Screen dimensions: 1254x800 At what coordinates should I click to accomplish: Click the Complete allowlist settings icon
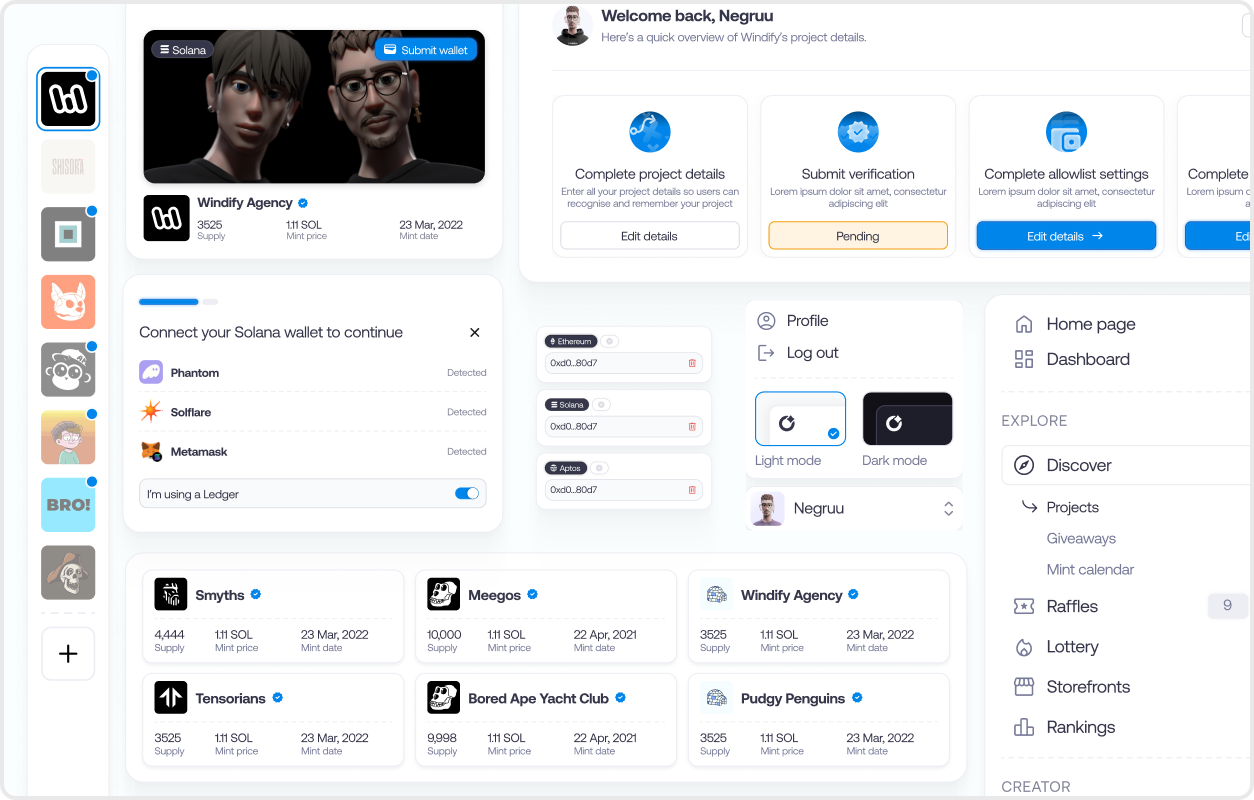pyautogui.click(x=1066, y=132)
